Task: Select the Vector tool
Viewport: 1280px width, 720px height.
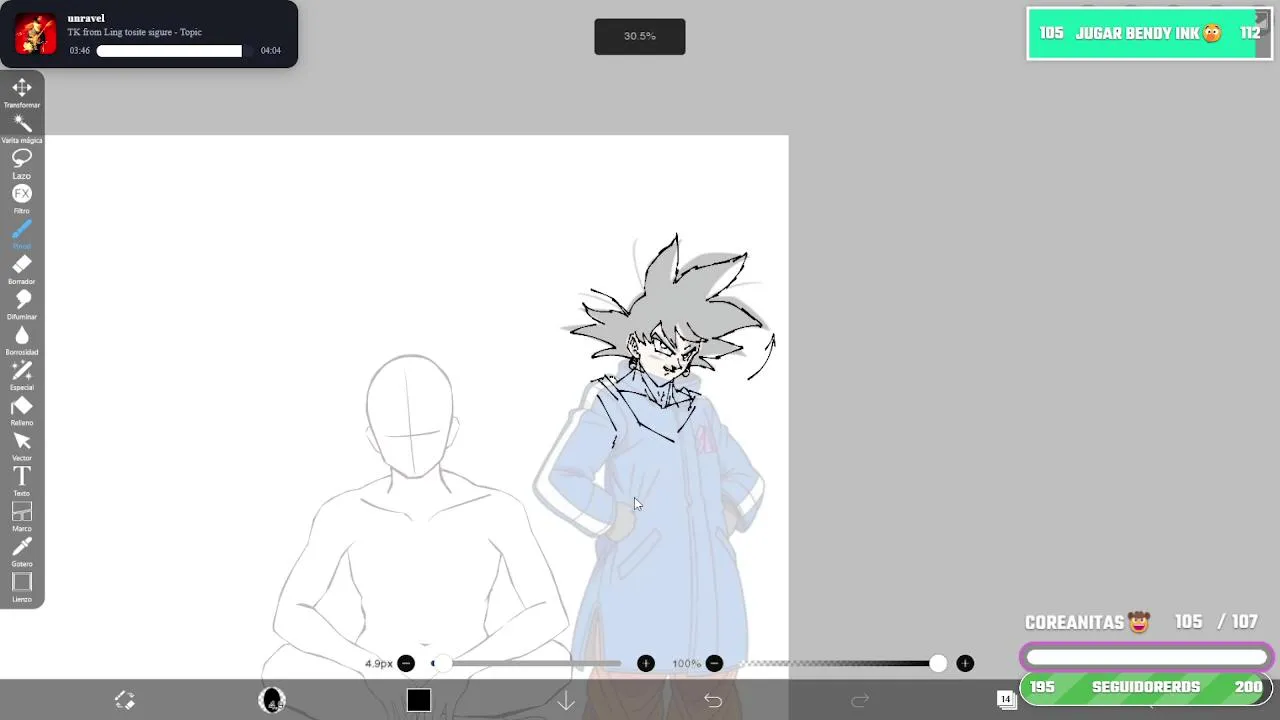Action: pos(22,445)
